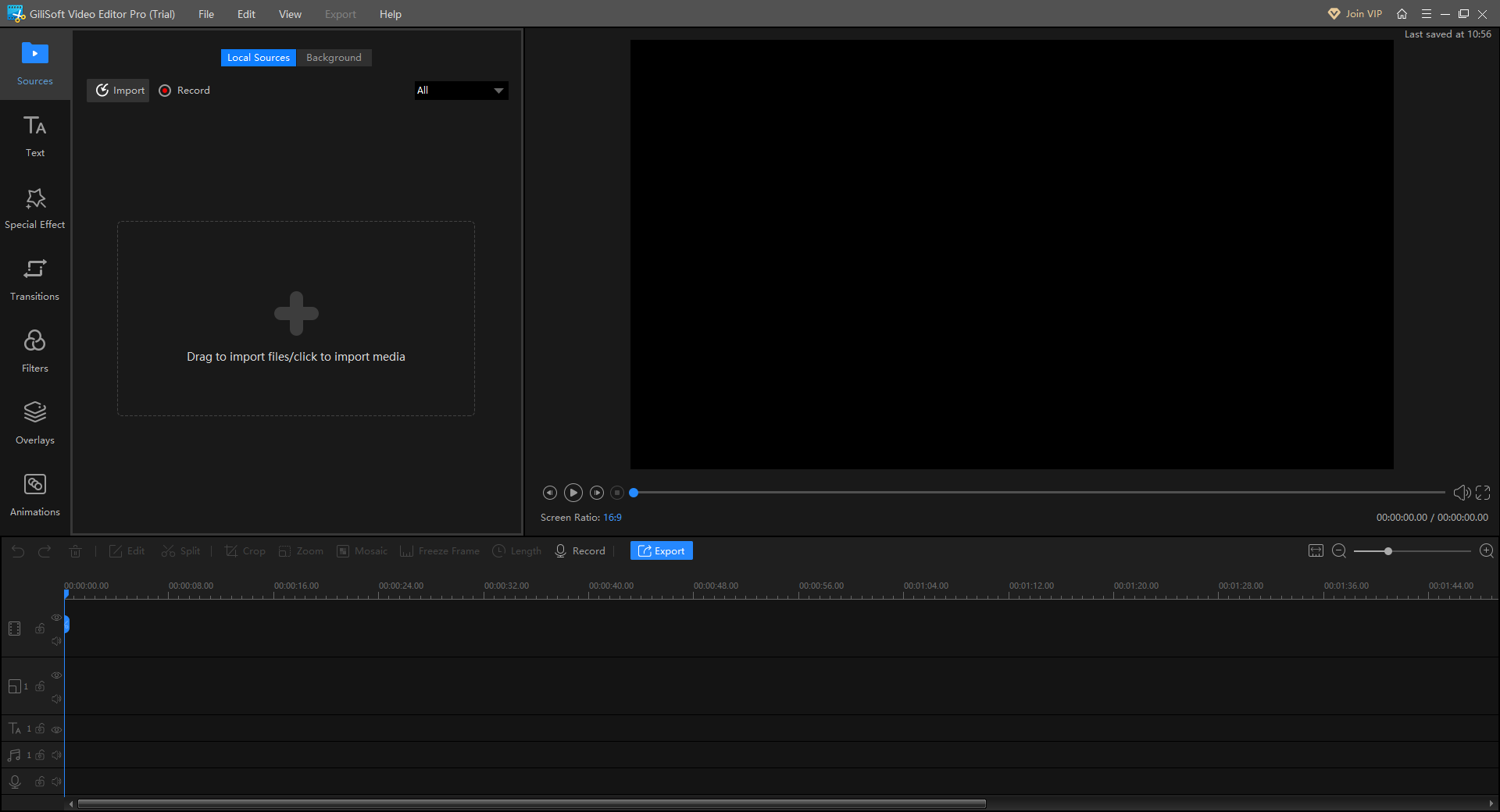Toggle visibility of text track 1
Viewport: 1500px width, 812px height.
click(x=56, y=729)
